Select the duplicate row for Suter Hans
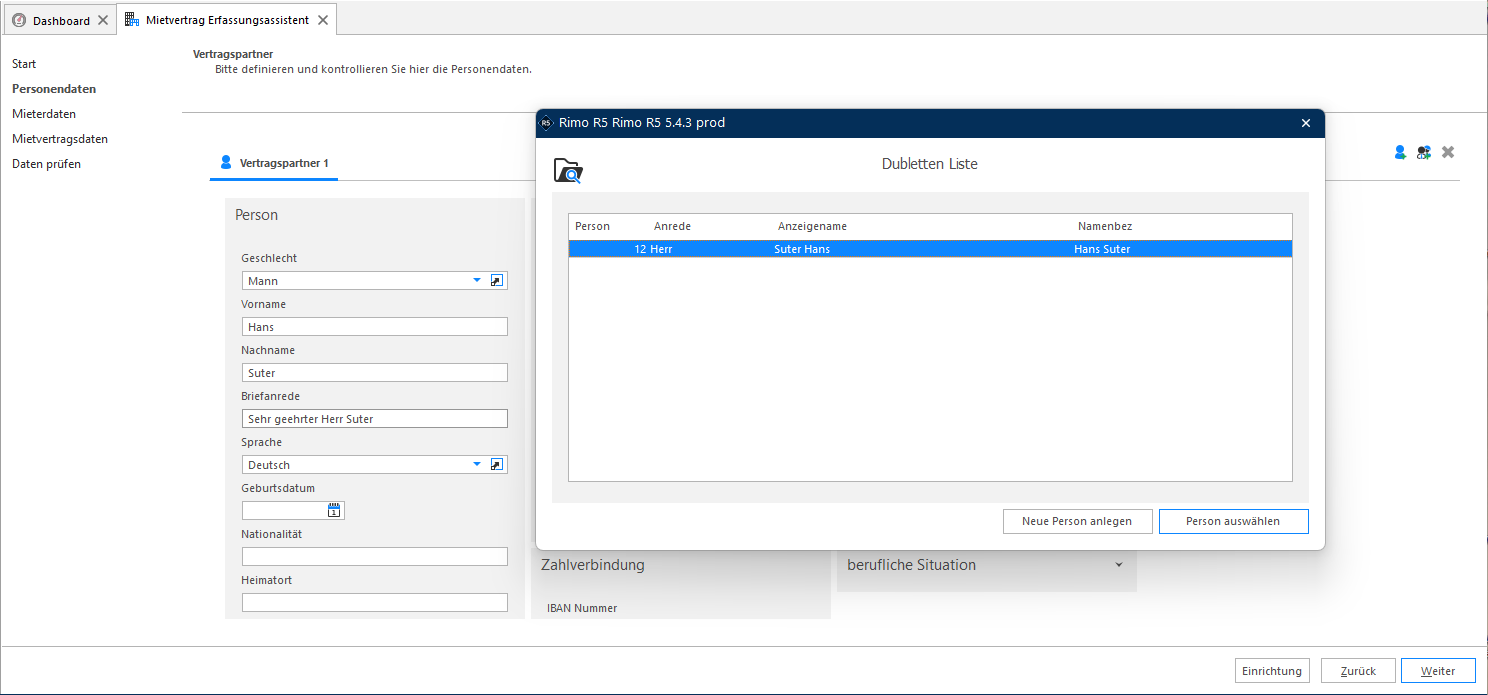 [x=930, y=249]
